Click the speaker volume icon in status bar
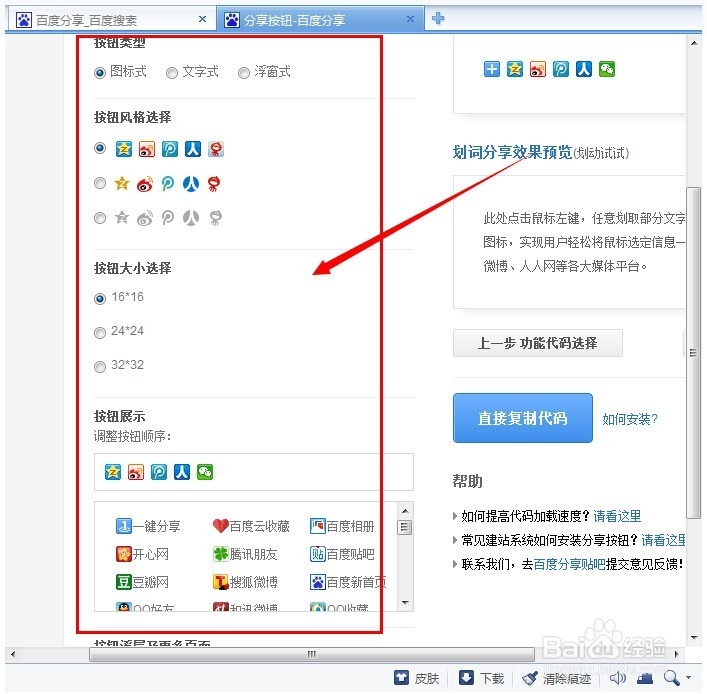This screenshot has width=707, height=694. pyautogui.click(x=617, y=678)
